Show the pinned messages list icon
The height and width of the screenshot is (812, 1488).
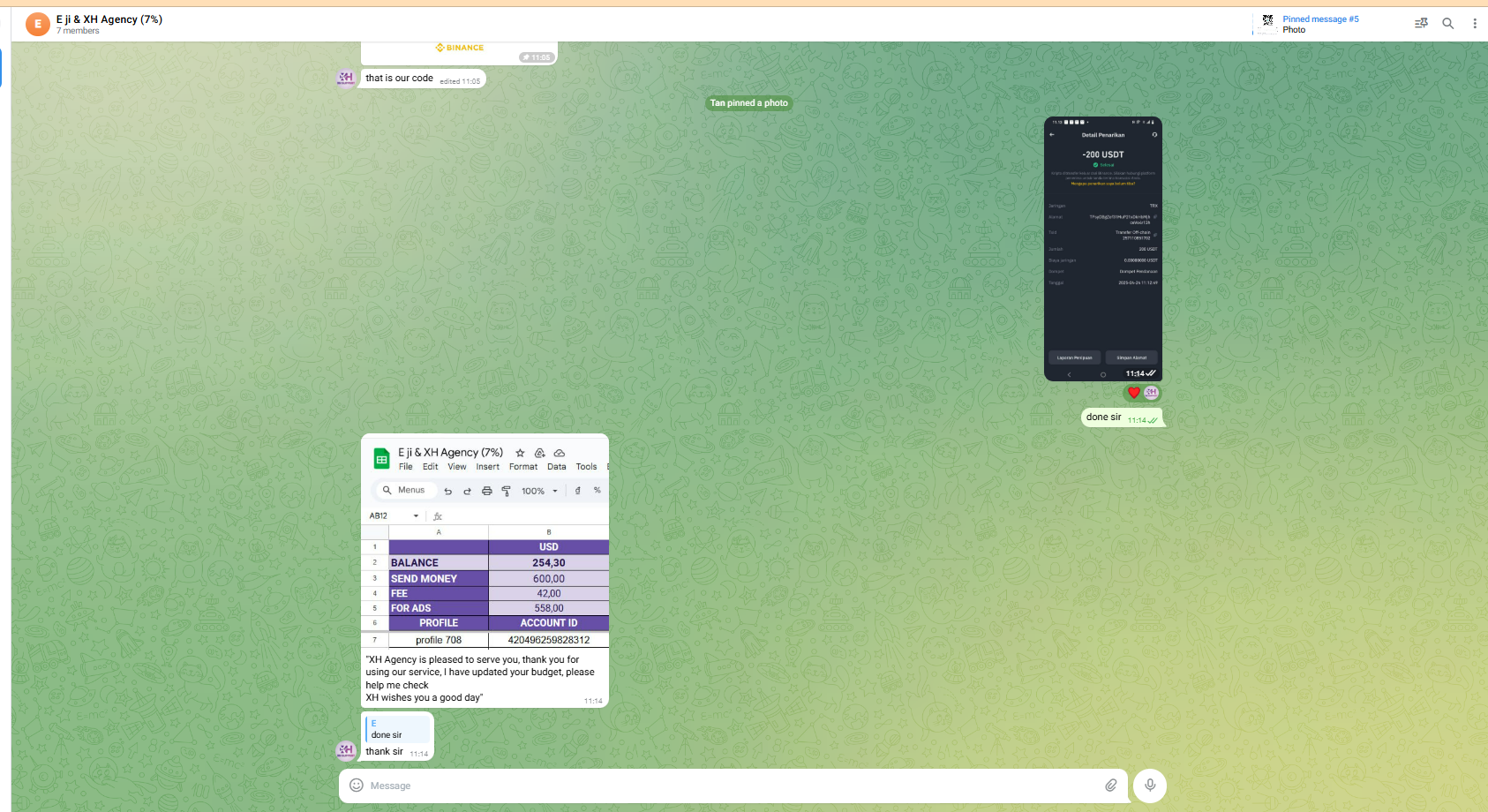(1421, 24)
